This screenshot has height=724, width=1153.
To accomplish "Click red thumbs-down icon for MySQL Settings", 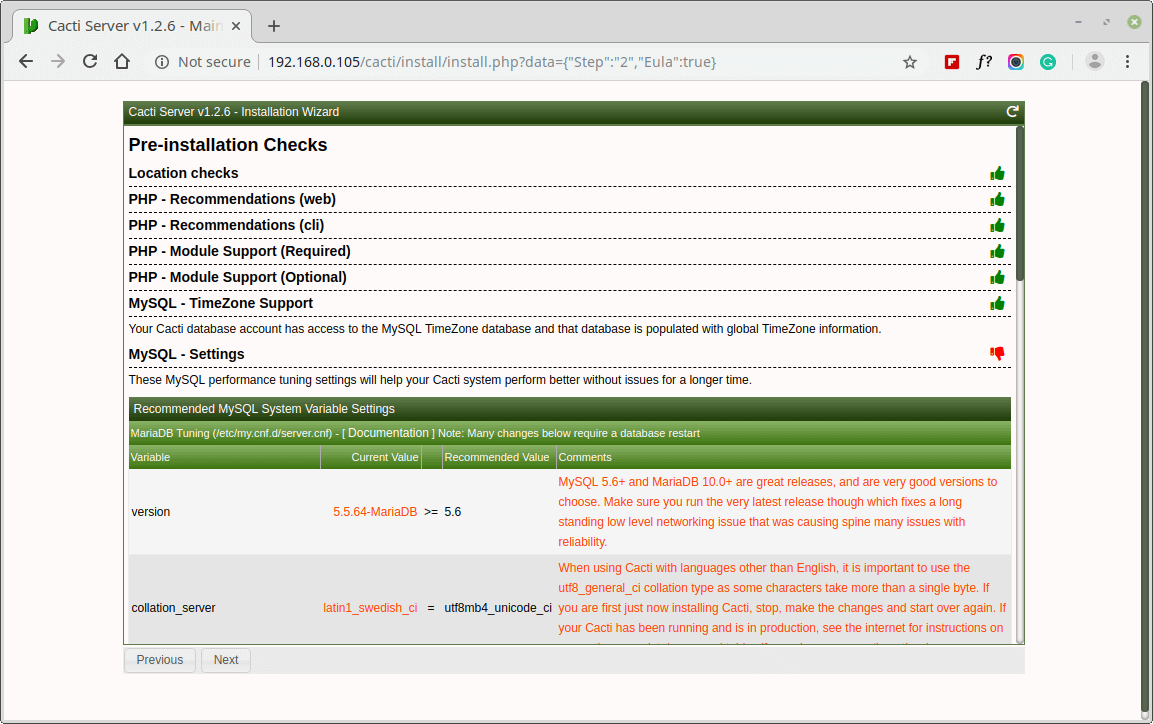I will 997,354.
